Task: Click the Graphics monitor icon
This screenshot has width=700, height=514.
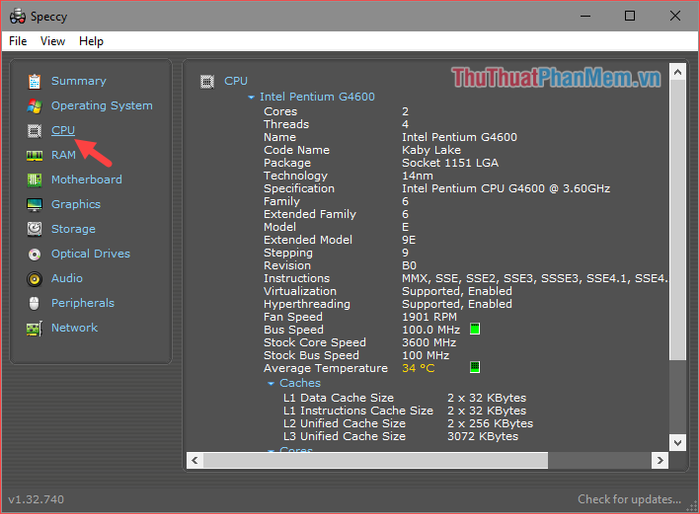Action: click(34, 205)
